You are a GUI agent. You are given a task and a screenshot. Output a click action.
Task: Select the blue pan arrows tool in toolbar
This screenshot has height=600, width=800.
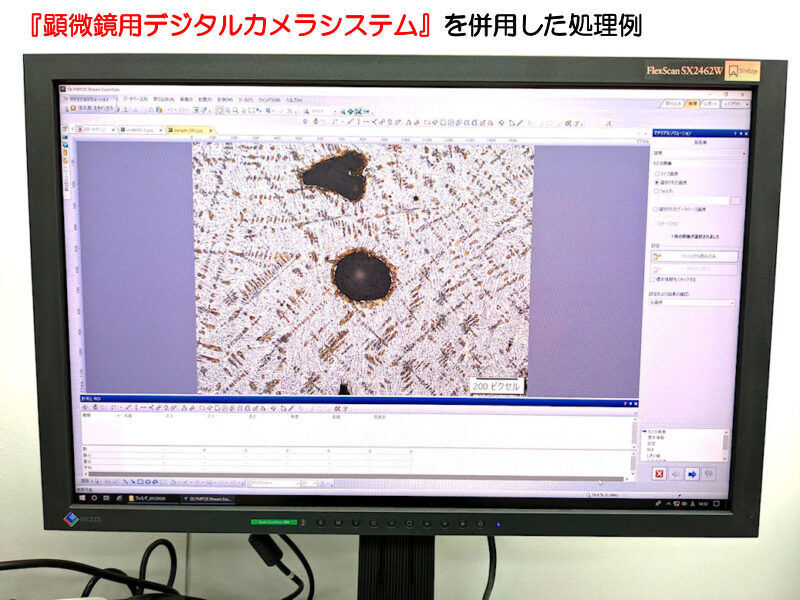pyautogui.click(x=351, y=111)
